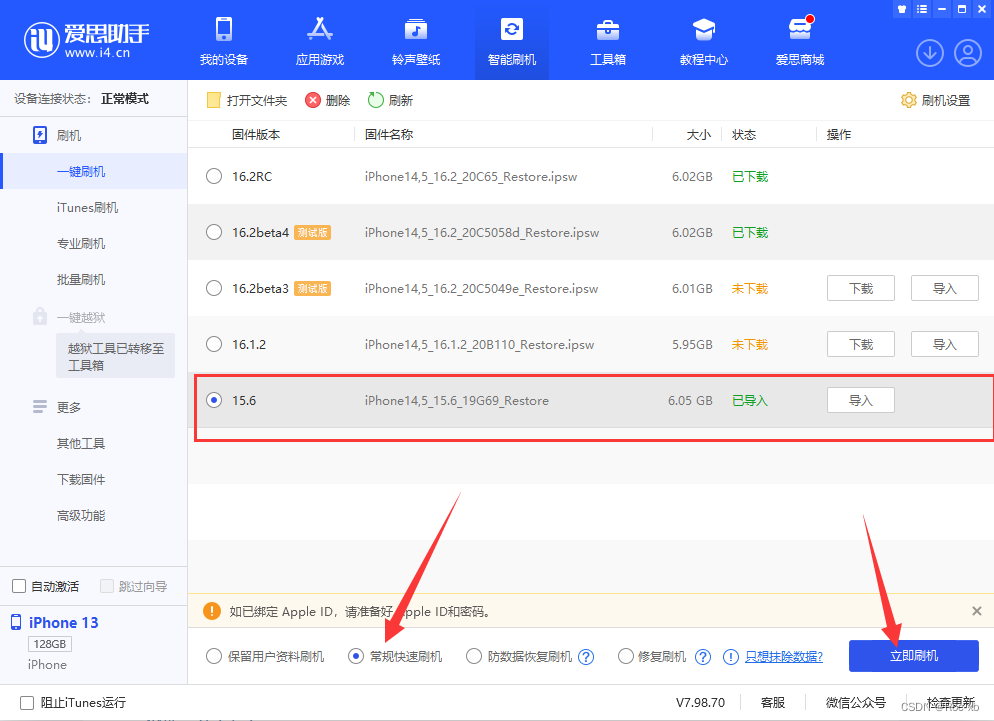This screenshot has width=994, height=721.
Task: Select firmware 16.2beta4 radio button
Action: pos(214,232)
